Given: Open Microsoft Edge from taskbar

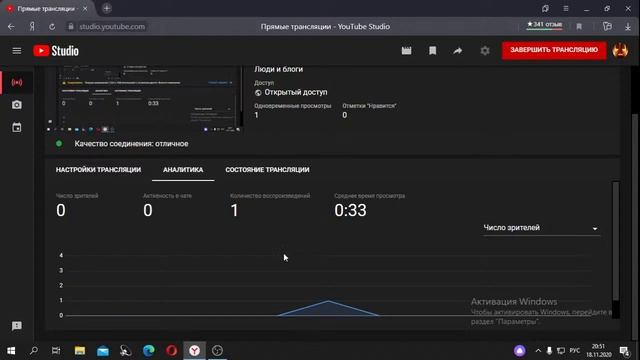Looking at the screenshot, I should tap(149, 350).
